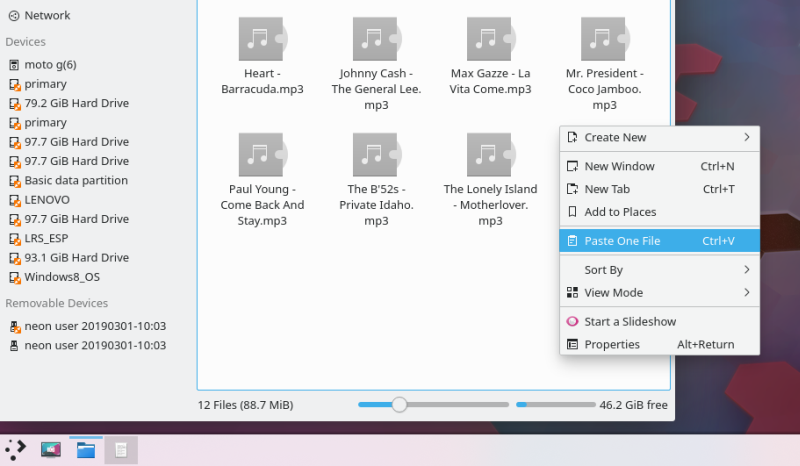This screenshot has width=800, height=466.
Task: Select the moto g(6) device icon
Action: pos(14,65)
